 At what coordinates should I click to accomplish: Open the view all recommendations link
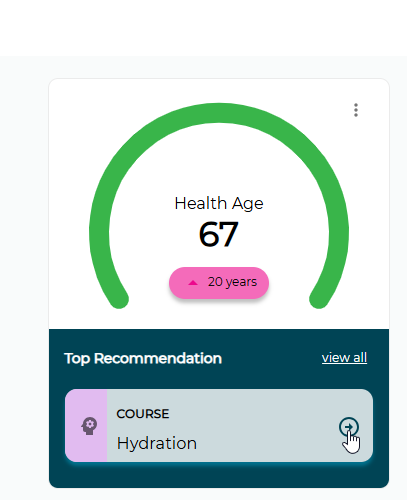pyautogui.click(x=344, y=358)
